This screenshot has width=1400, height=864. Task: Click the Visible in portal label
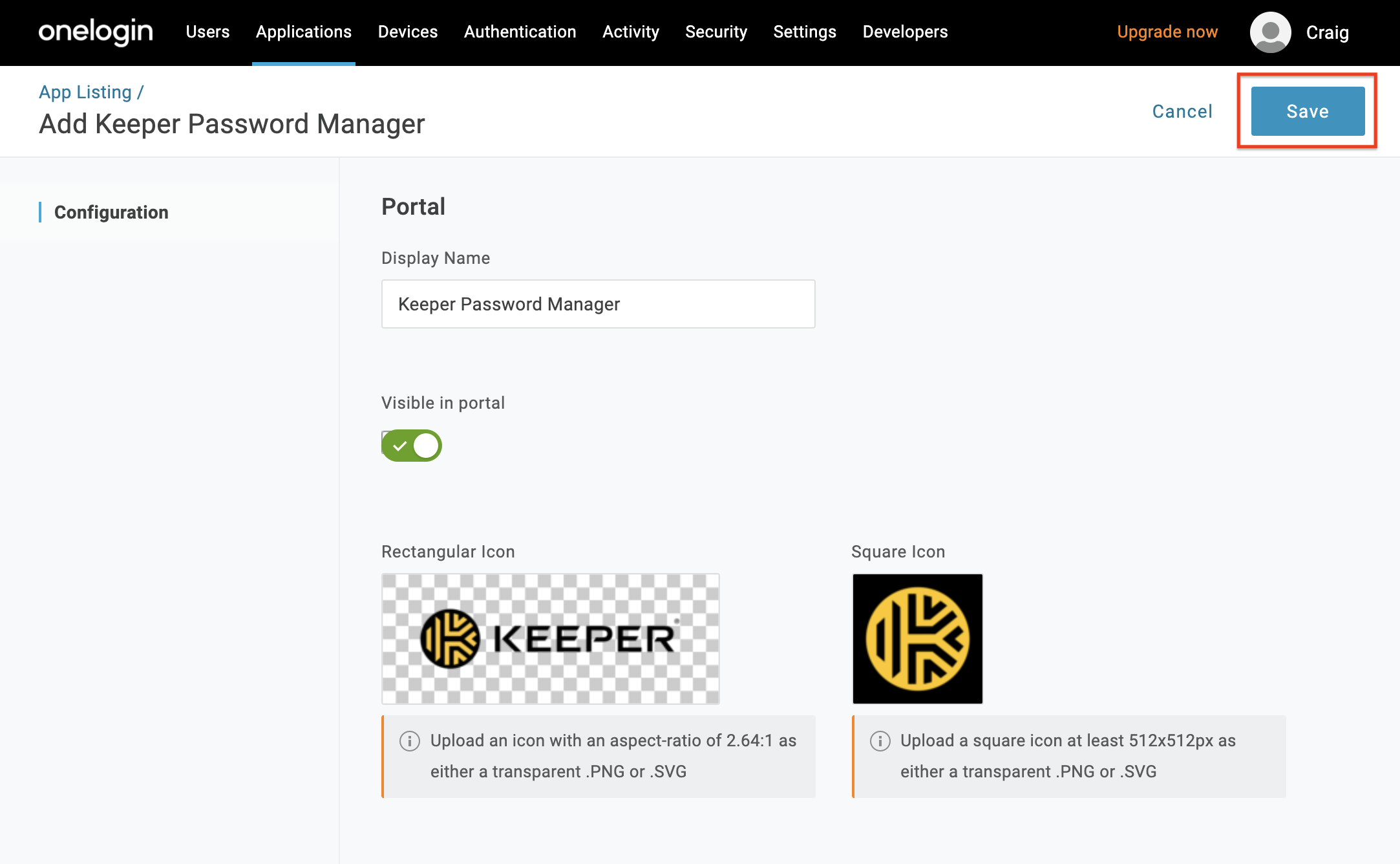tap(443, 403)
